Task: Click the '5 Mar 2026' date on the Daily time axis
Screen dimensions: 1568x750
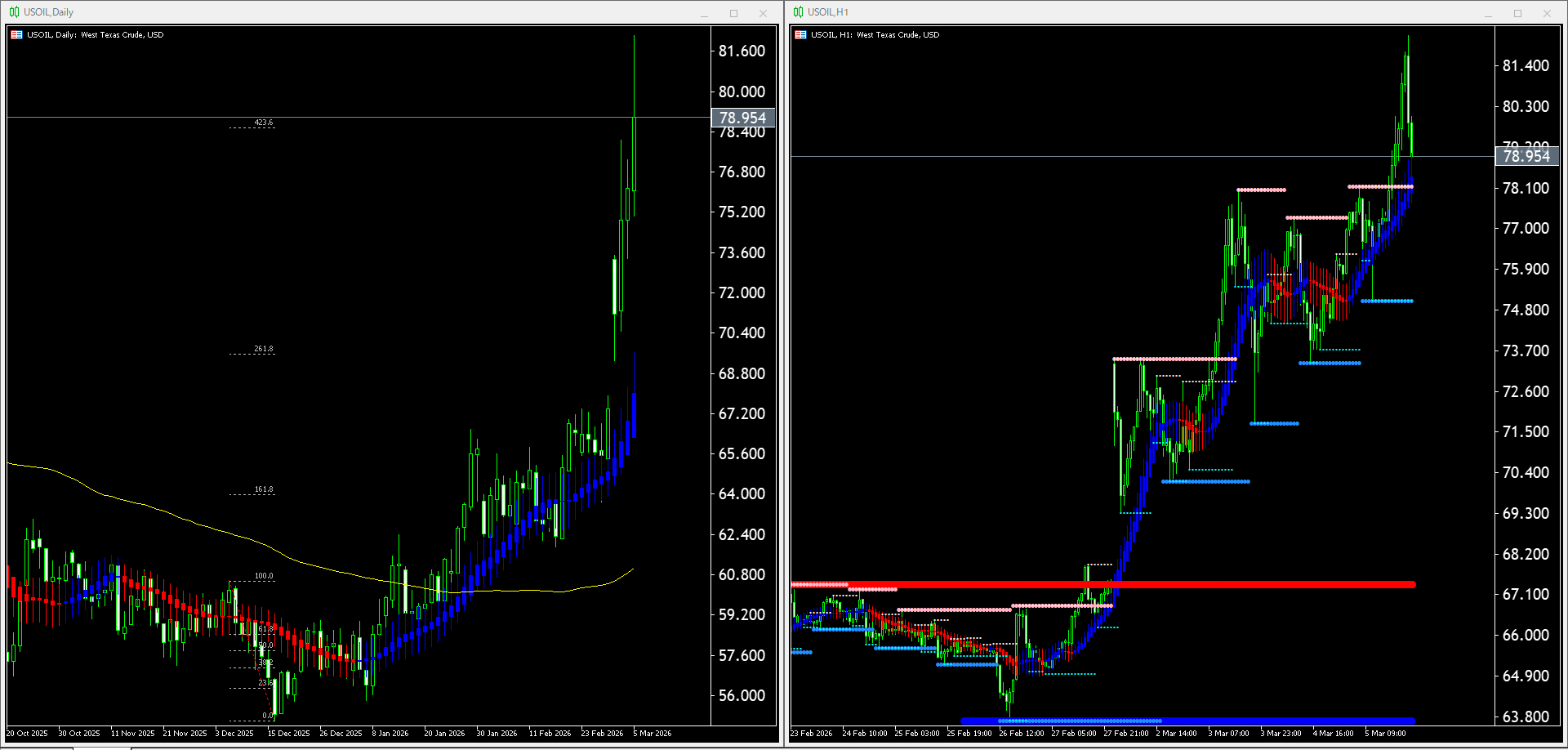Action: coord(653,734)
